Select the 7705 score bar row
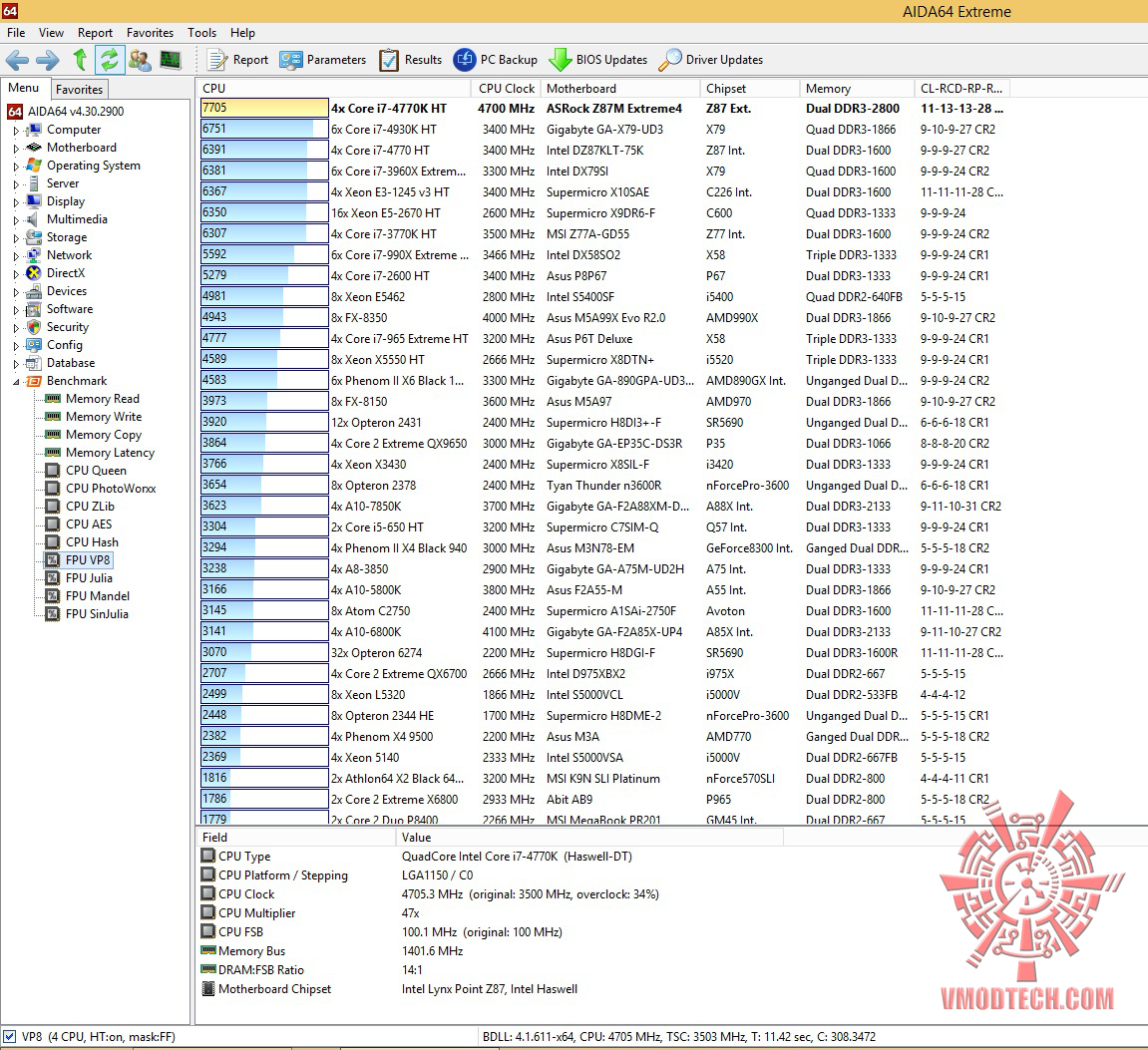1148x1050 pixels. pyautogui.click(x=264, y=109)
